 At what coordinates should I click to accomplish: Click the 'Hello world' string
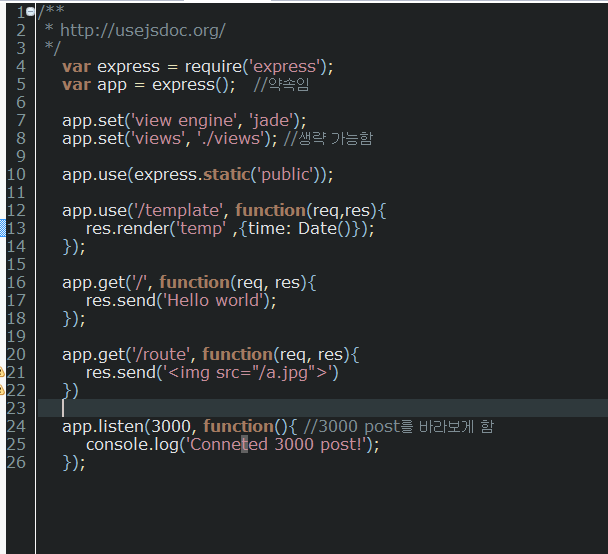coord(213,300)
